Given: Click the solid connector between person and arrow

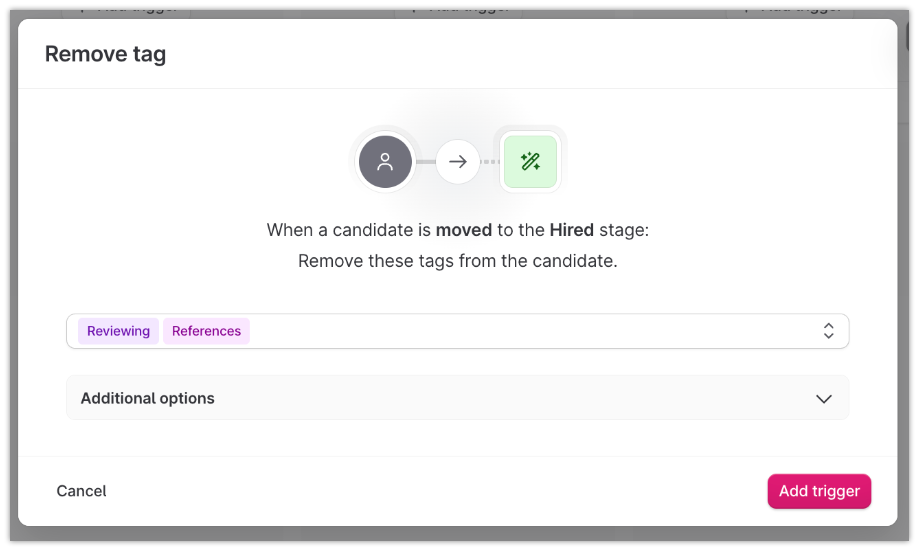Looking at the screenshot, I should [425, 162].
